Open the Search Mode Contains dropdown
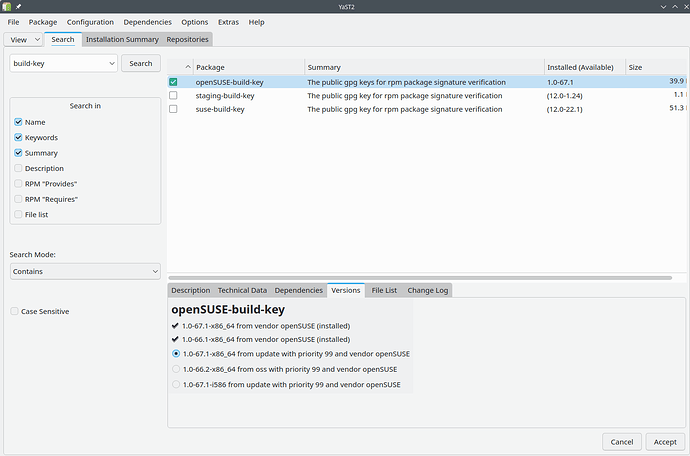The image size is (690, 456). tap(85, 271)
